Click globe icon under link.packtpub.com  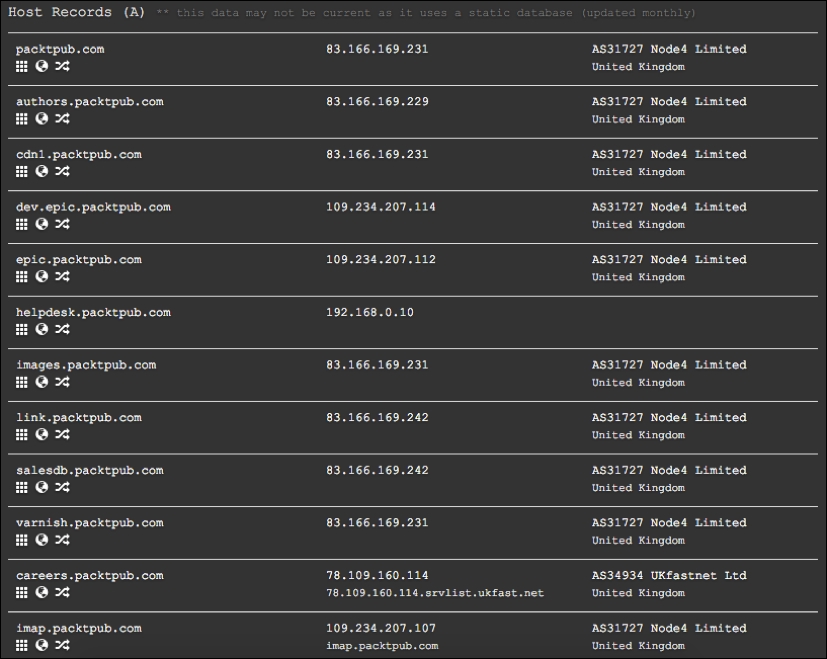pyautogui.click(x=42, y=434)
